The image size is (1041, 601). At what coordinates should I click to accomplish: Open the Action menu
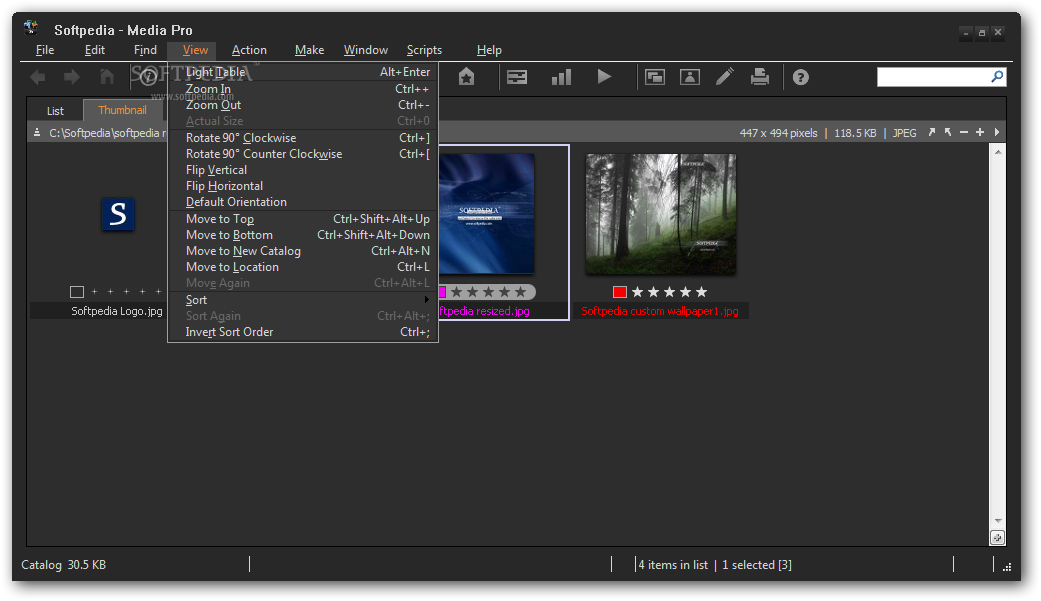(249, 50)
